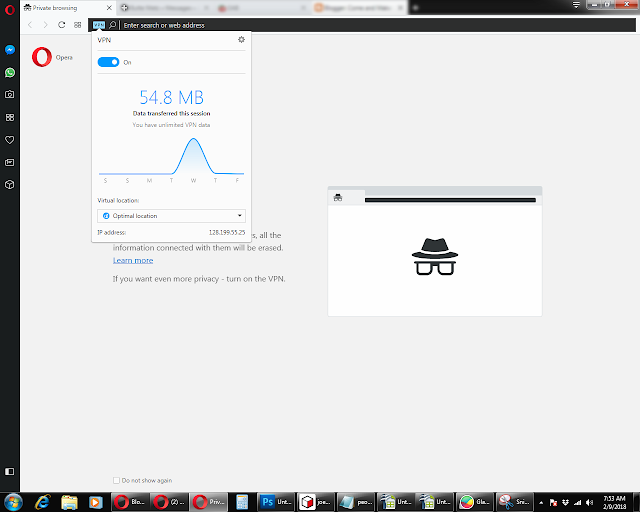
Task: Follow the Learn more link
Action: [133, 260]
